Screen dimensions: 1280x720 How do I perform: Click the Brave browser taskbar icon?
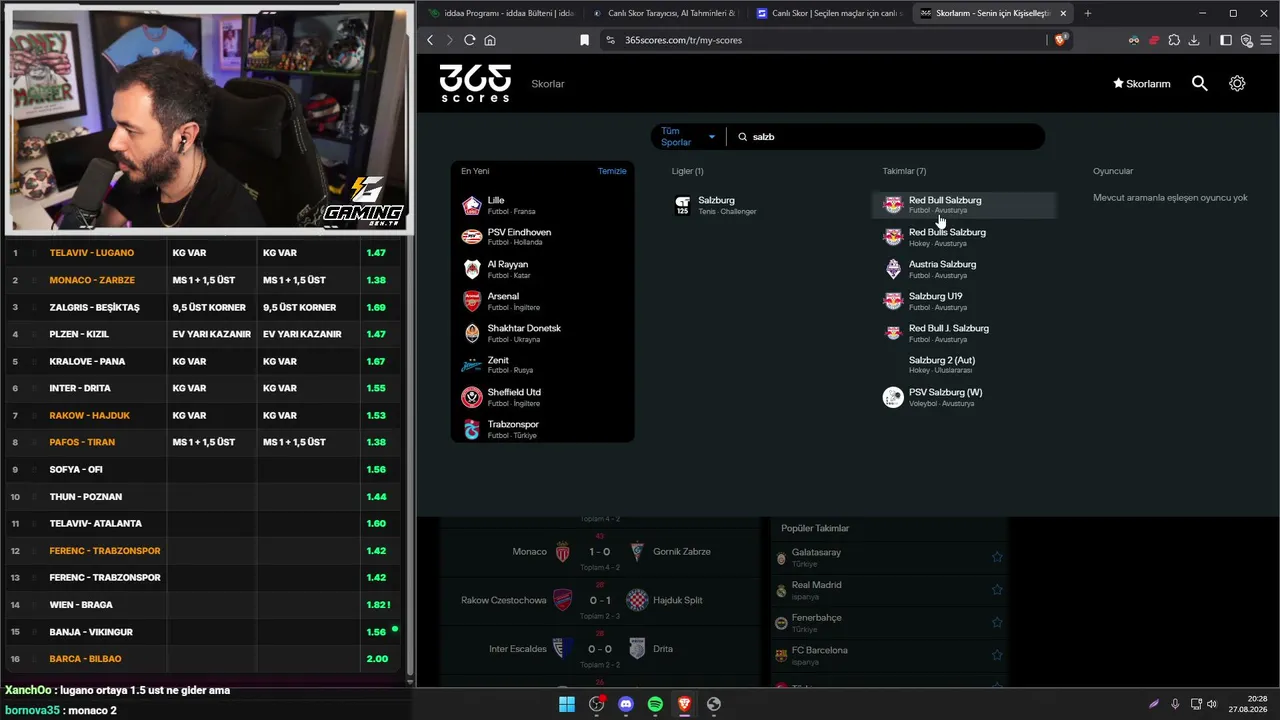click(684, 704)
